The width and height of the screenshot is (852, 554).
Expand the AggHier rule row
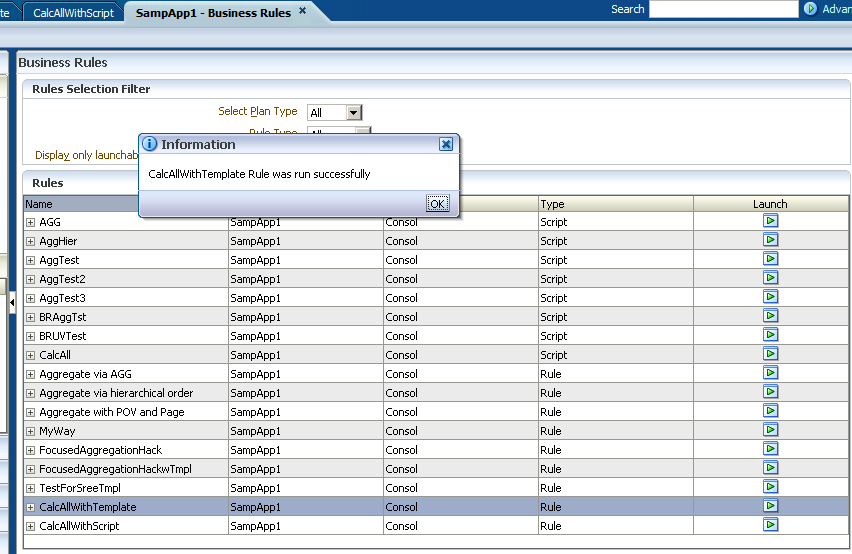(x=30, y=241)
